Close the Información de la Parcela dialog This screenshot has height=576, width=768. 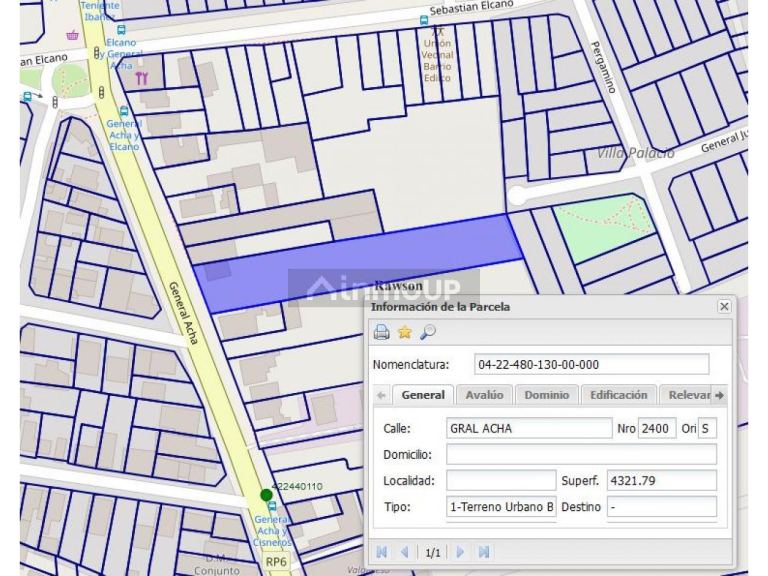coord(724,307)
